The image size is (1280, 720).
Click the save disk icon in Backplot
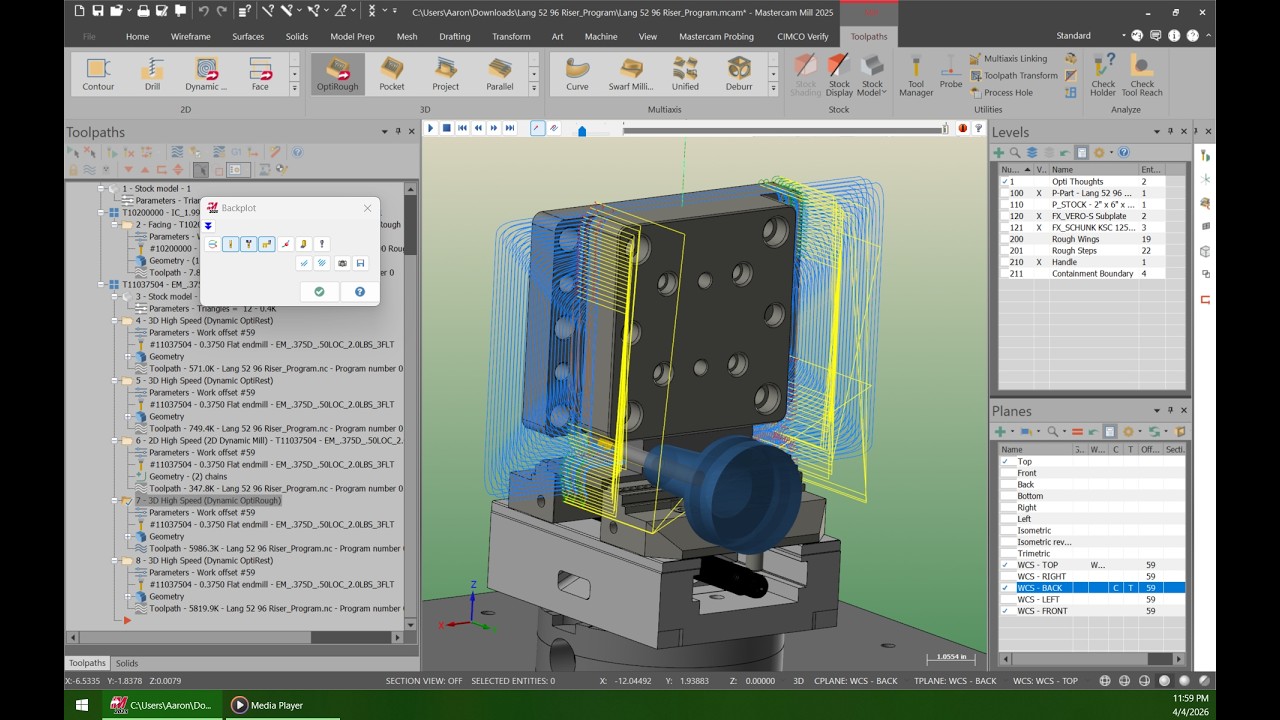click(x=360, y=263)
